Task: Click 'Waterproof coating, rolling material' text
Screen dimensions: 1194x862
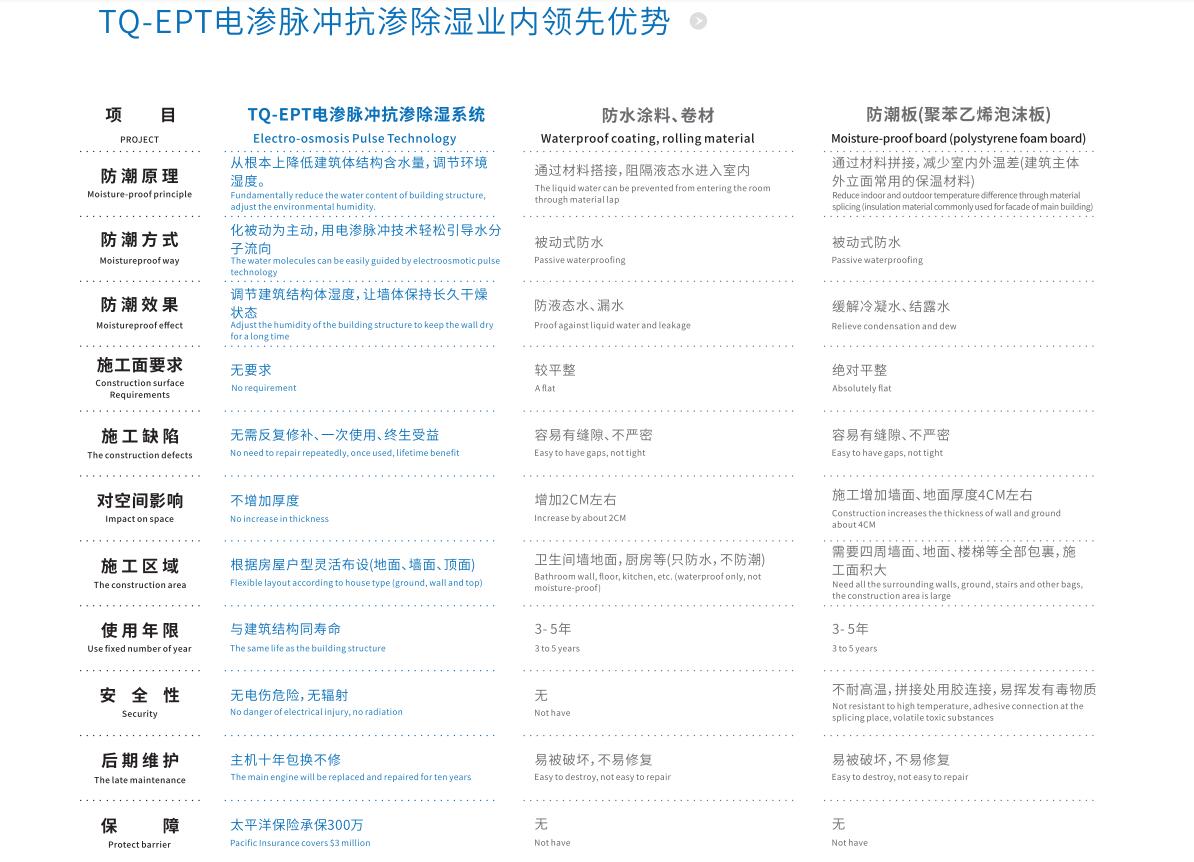Action: coord(647,139)
